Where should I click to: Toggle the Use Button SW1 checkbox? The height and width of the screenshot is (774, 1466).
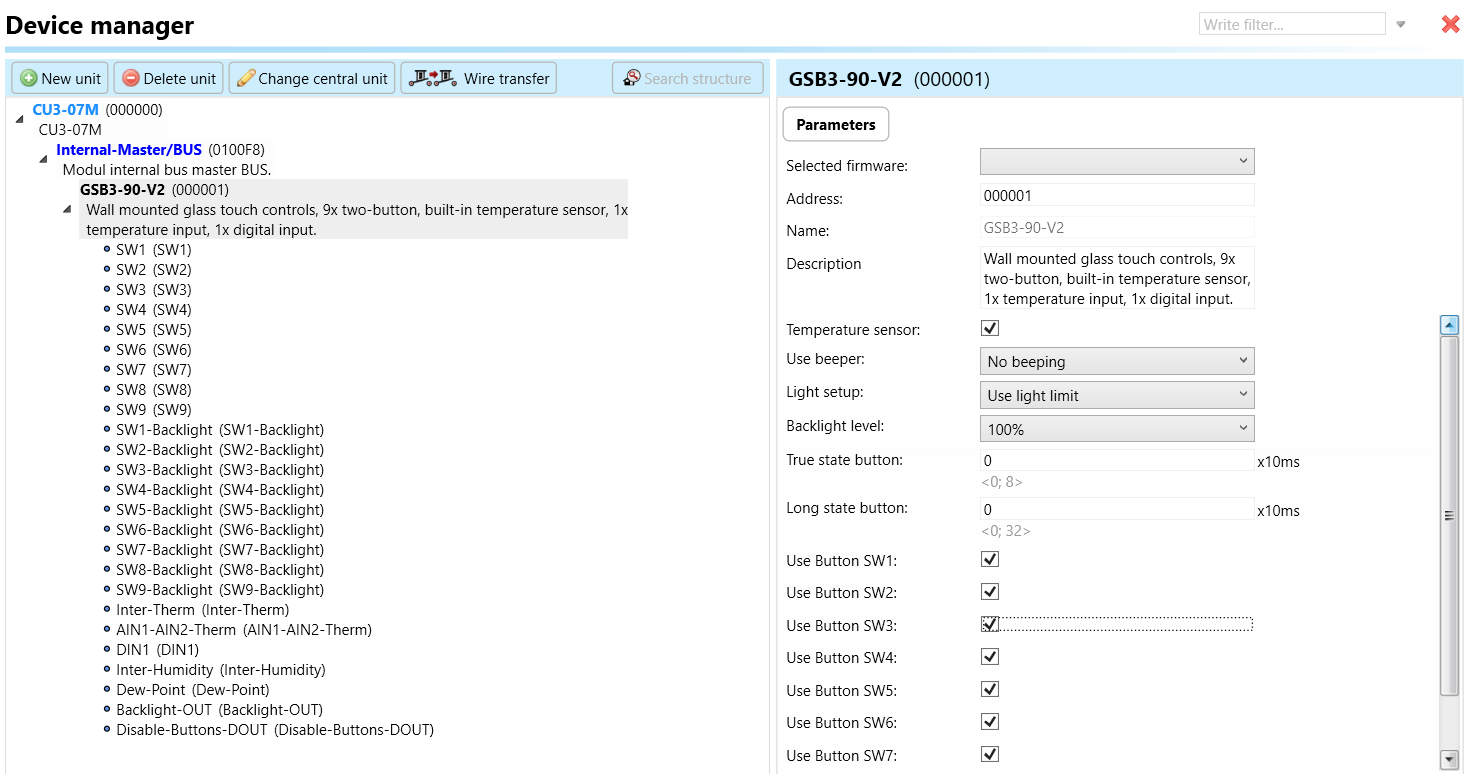coord(990,559)
